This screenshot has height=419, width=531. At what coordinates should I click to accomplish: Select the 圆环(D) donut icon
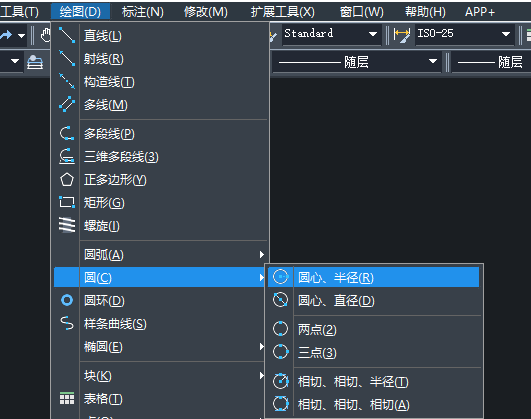point(67,300)
